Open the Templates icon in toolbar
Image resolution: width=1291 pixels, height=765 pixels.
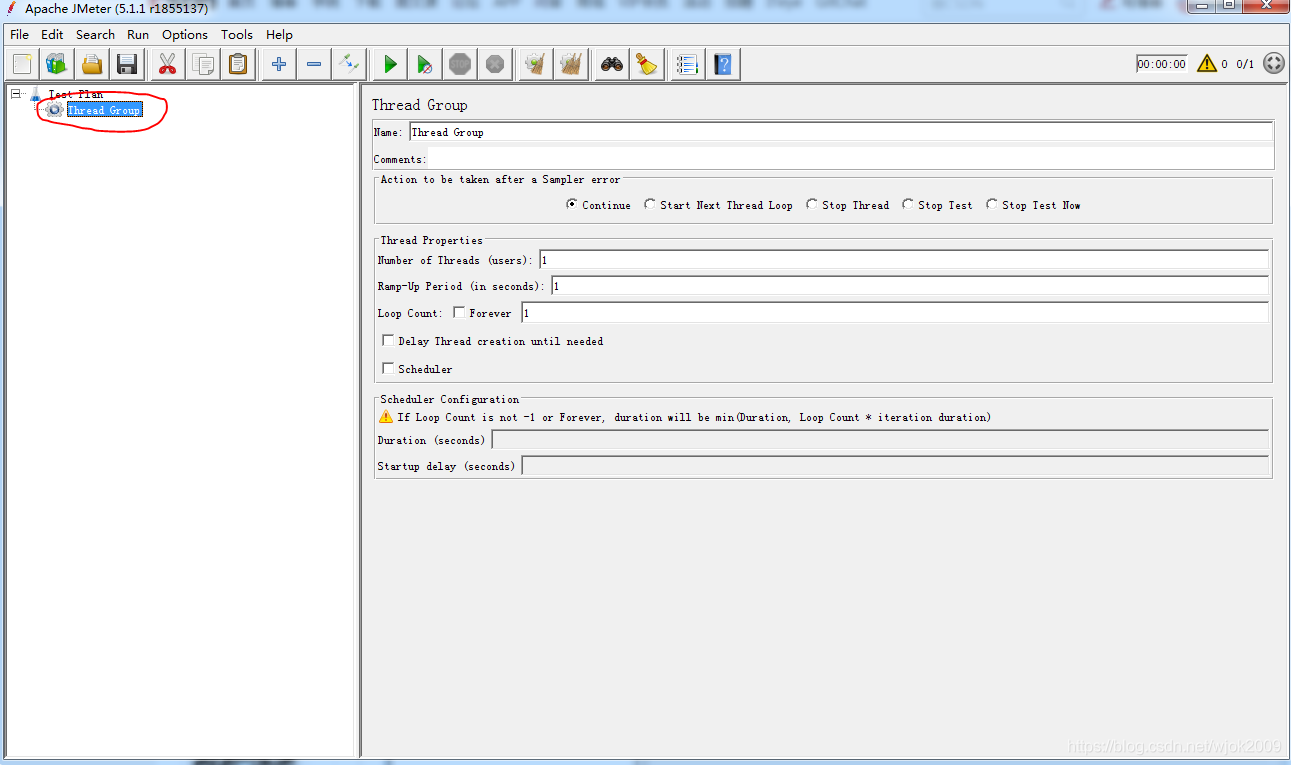[x=56, y=65]
